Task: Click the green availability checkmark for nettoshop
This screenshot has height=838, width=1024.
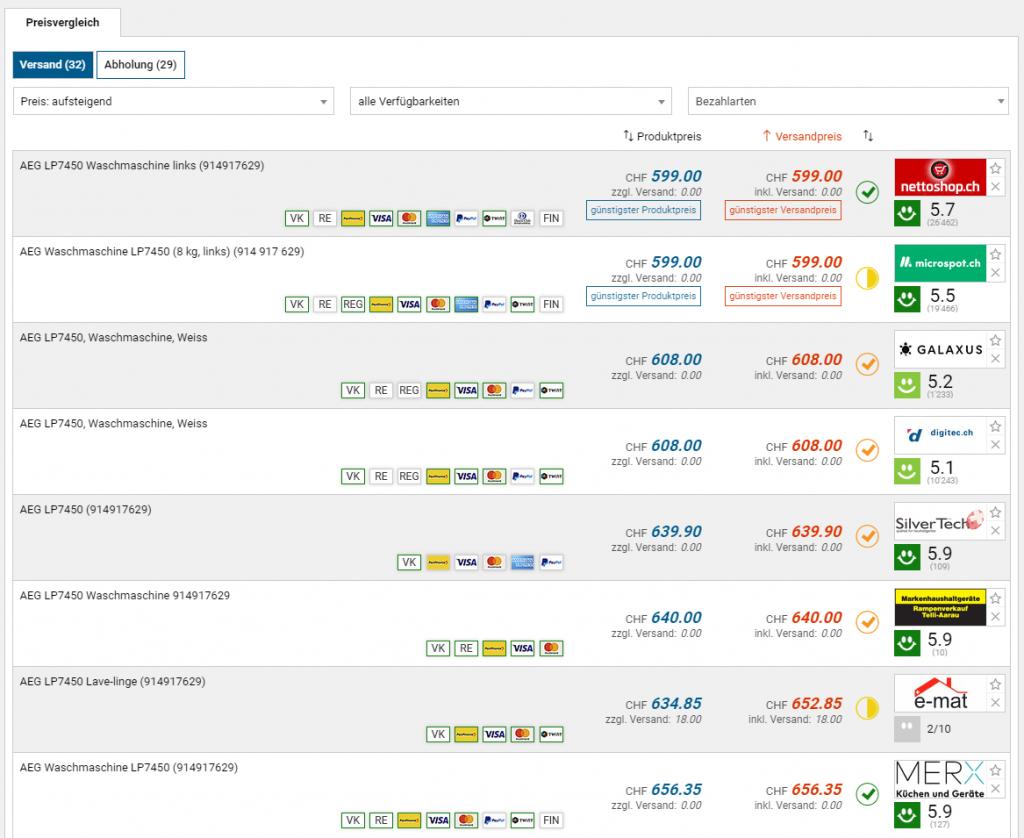Action: (867, 192)
